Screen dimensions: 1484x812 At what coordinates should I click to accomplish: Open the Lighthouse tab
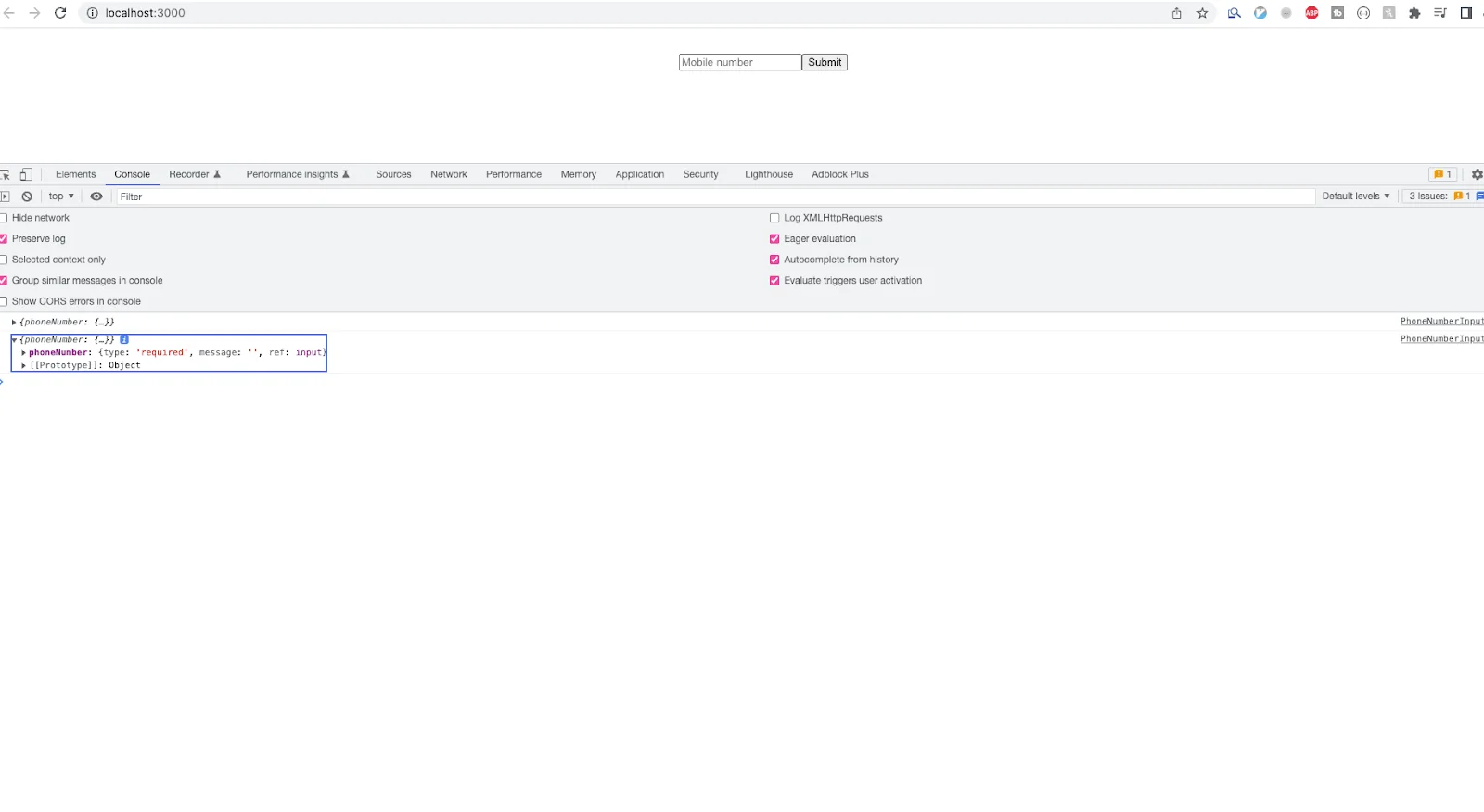click(769, 174)
